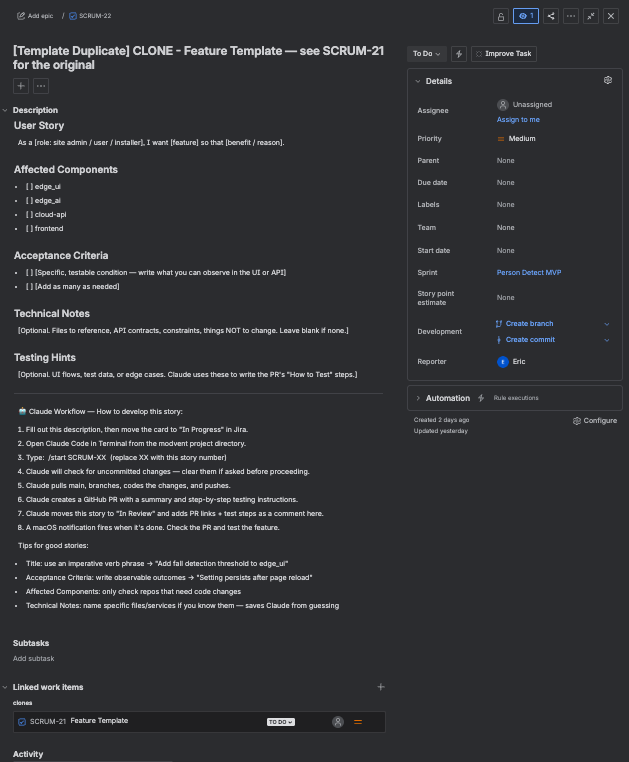Open the Person Detect MVP sprint link

point(529,272)
